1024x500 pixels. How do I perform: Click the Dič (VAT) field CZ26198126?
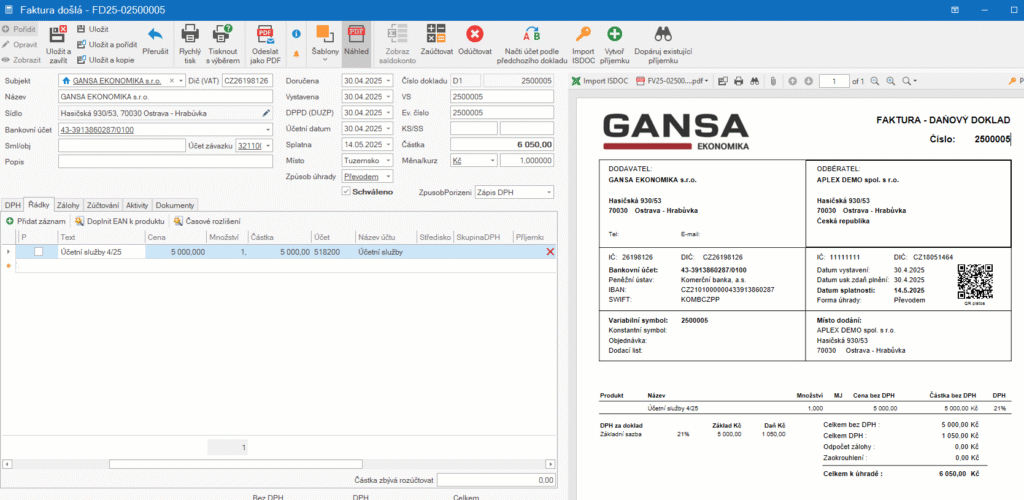pyautogui.click(x=247, y=81)
